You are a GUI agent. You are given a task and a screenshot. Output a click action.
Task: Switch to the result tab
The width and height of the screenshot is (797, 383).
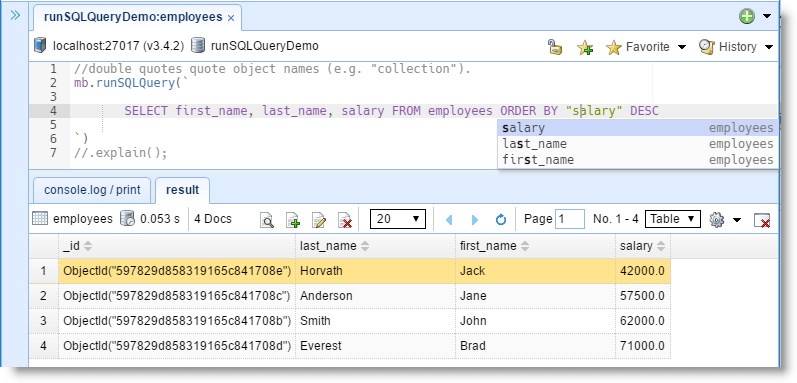click(x=182, y=190)
